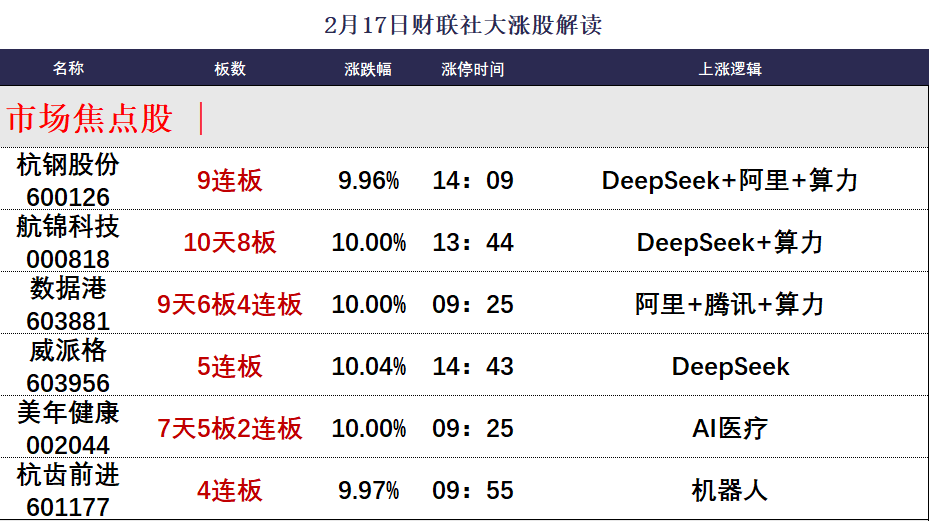Click the 机器人 logic cell
The image size is (932, 521).
point(730,491)
